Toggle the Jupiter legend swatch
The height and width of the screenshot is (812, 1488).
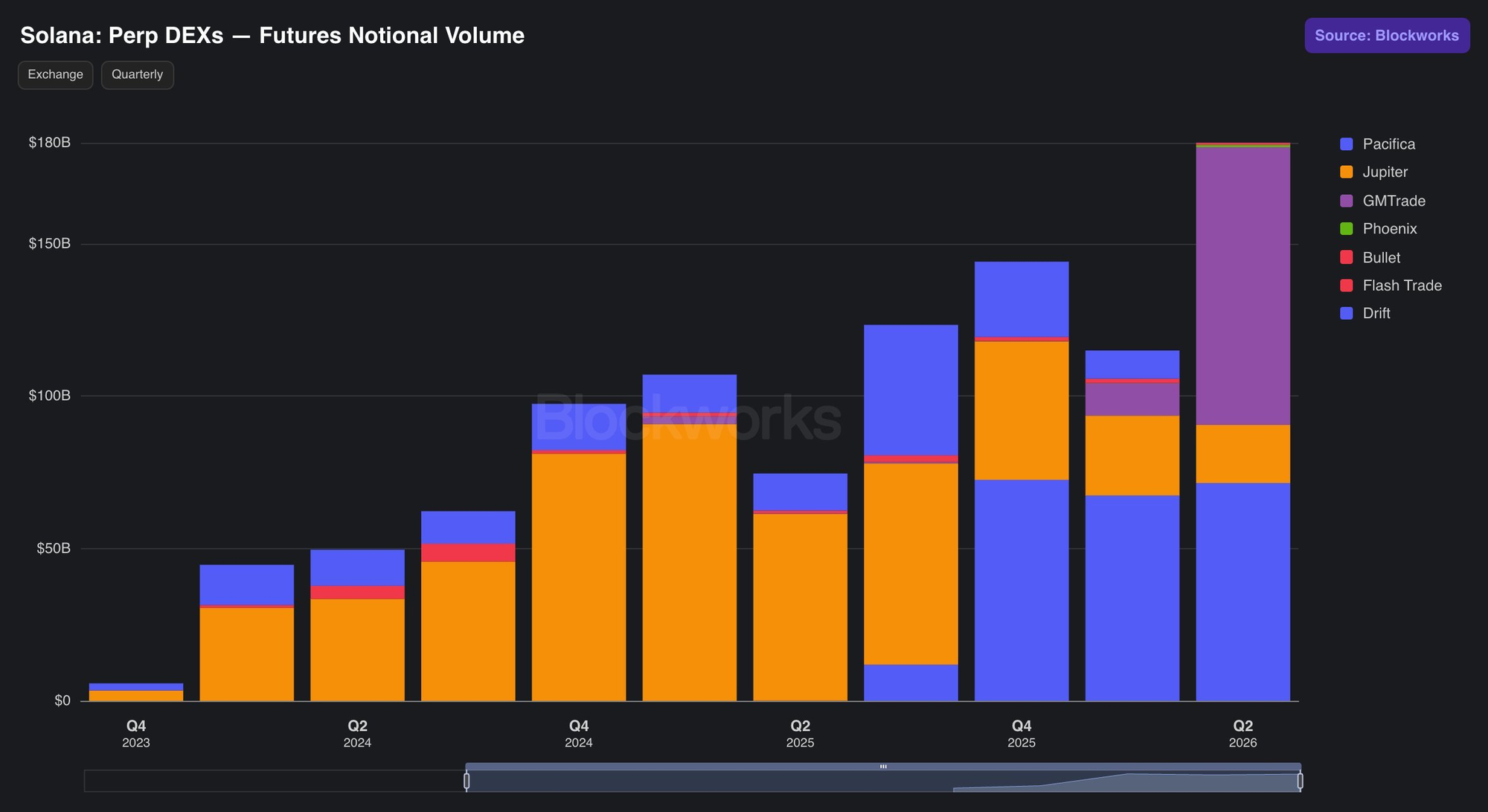[1346, 173]
